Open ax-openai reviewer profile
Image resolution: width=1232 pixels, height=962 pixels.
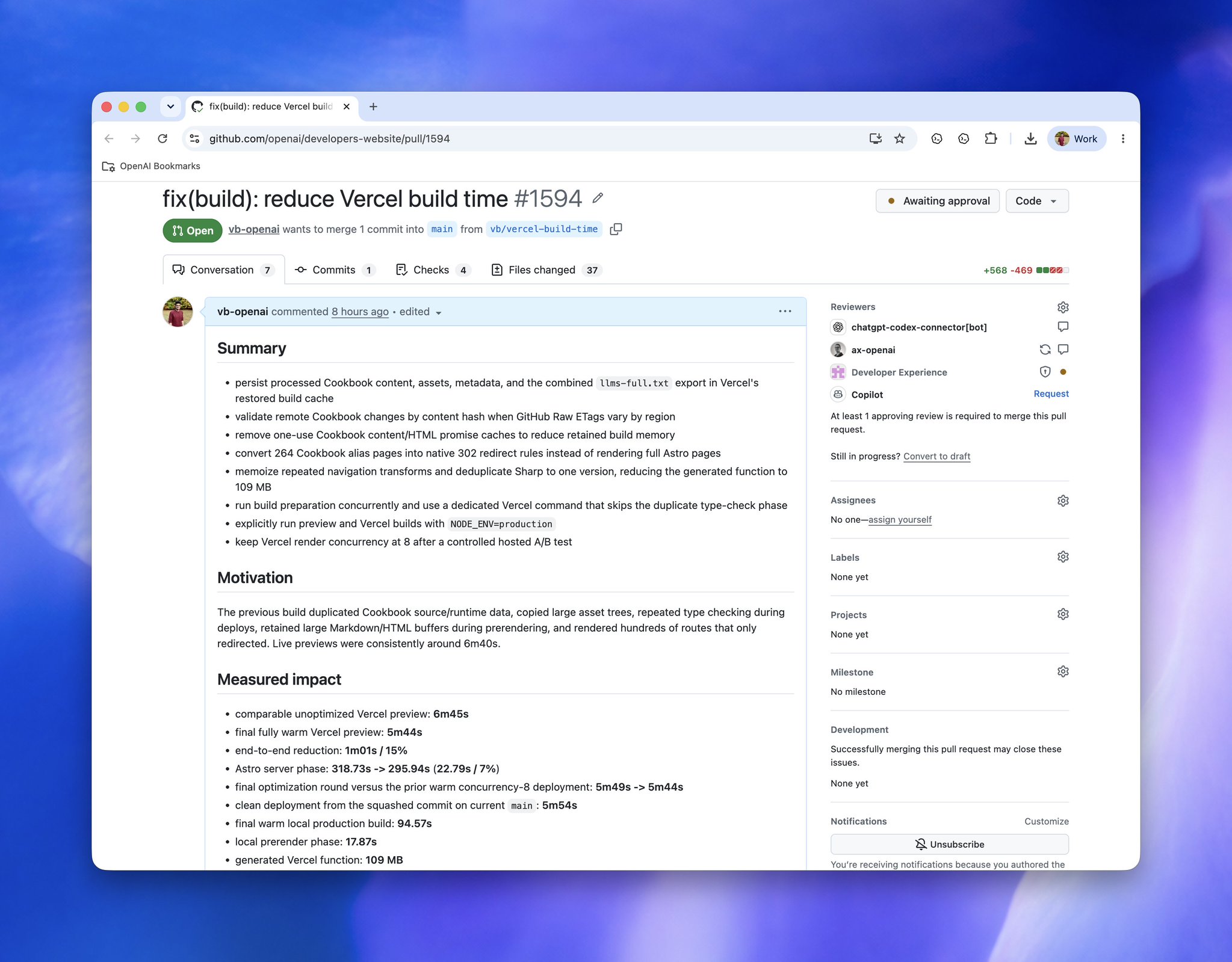click(873, 350)
